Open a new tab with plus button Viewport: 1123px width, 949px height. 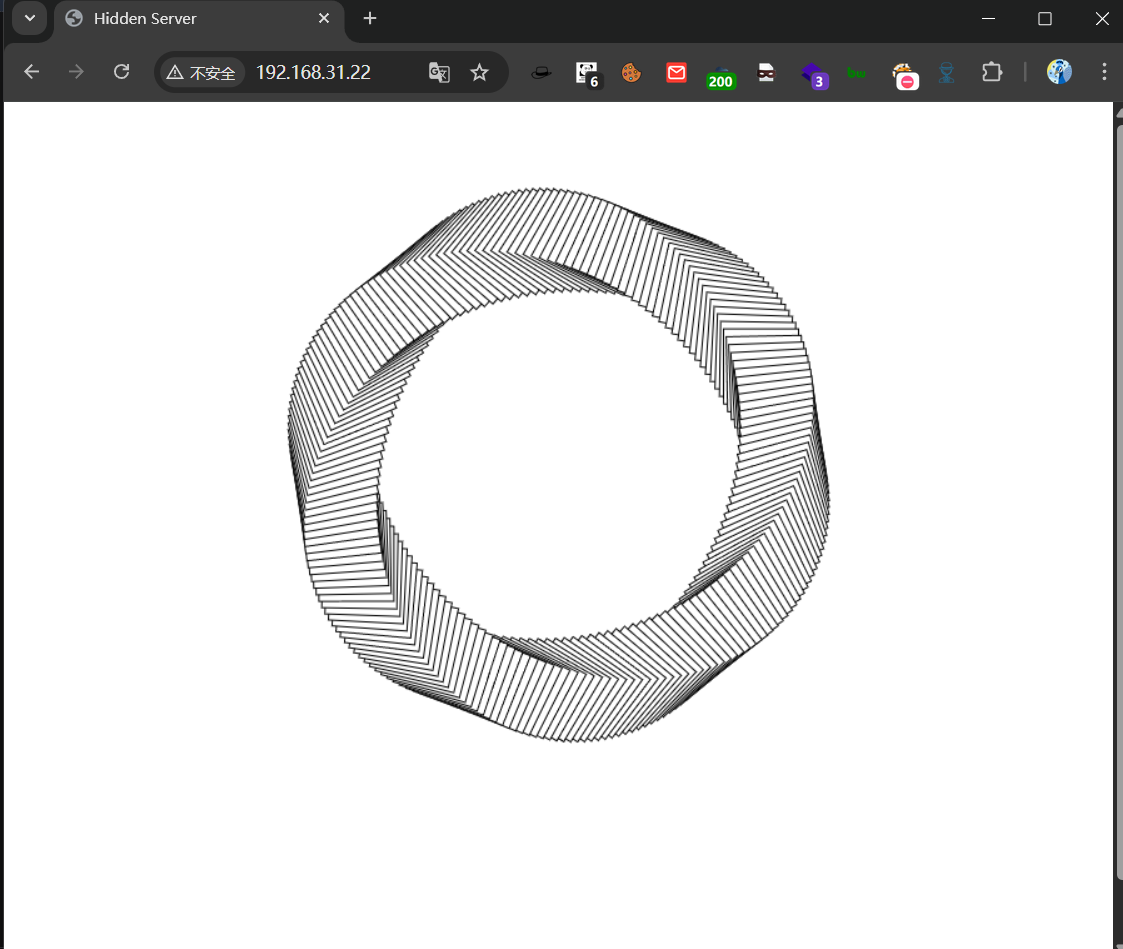point(370,19)
